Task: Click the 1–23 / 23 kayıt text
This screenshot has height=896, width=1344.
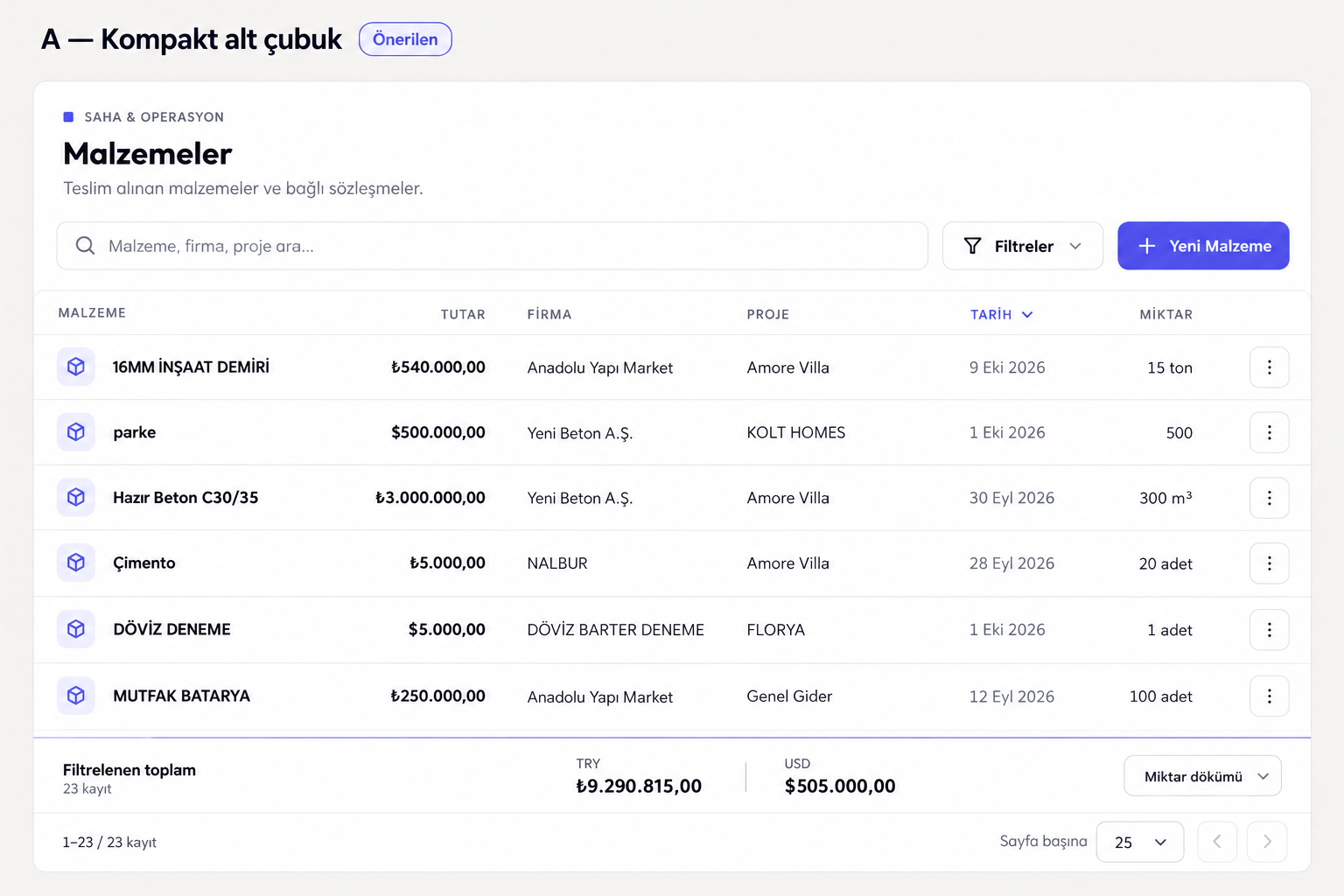Action: (x=109, y=842)
